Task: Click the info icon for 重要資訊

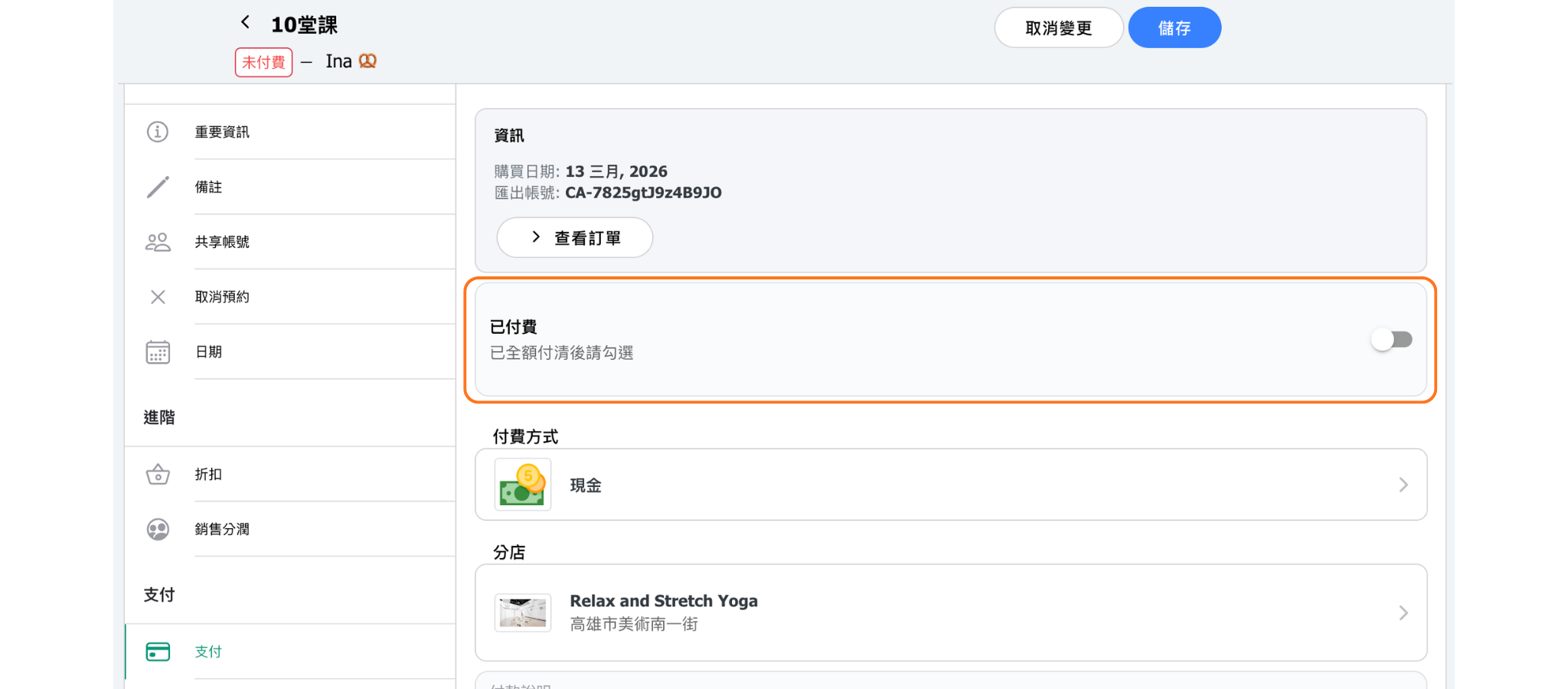Action: point(158,132)
